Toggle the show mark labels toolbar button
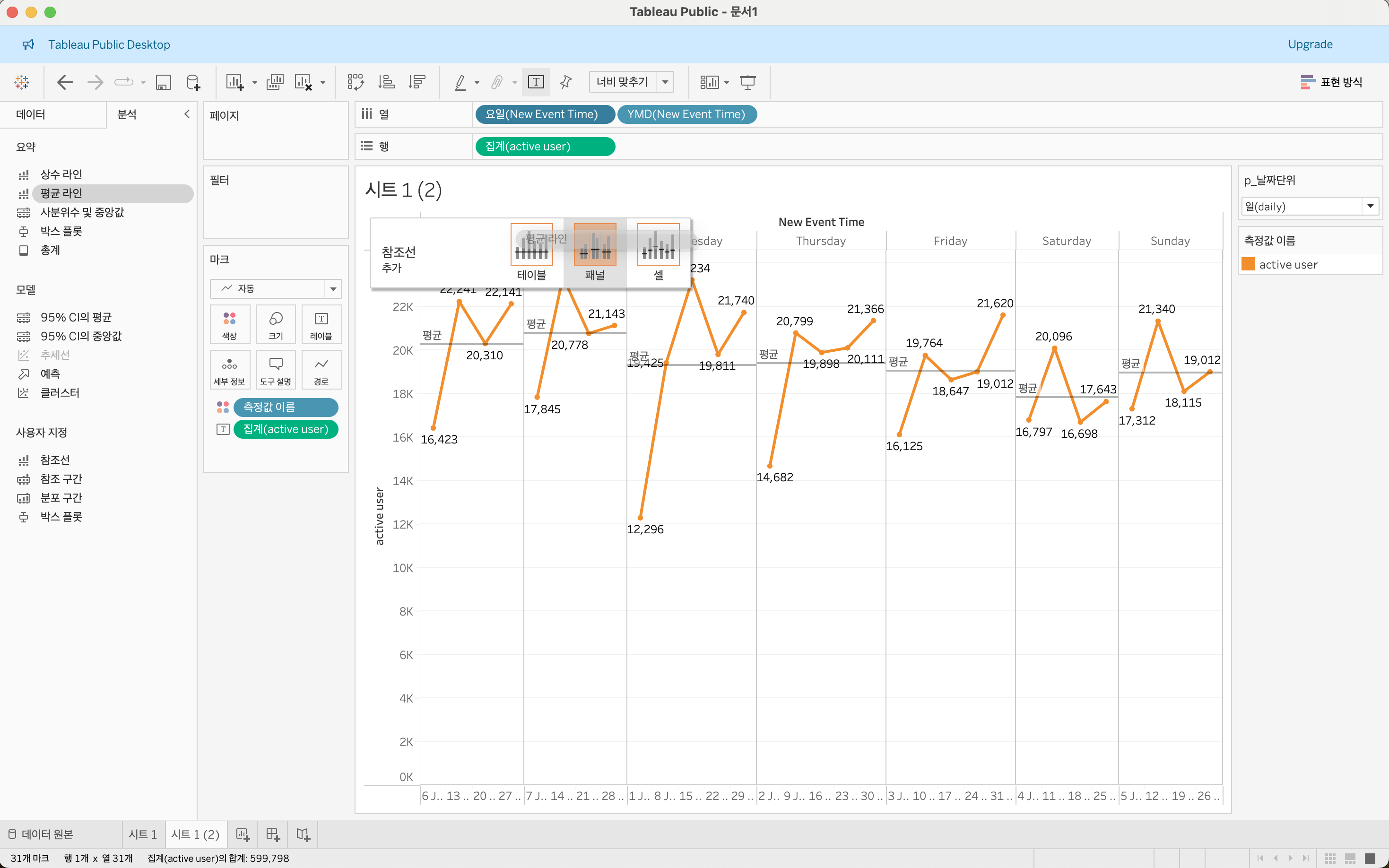 pyautogui.click(x=536, y=82)
